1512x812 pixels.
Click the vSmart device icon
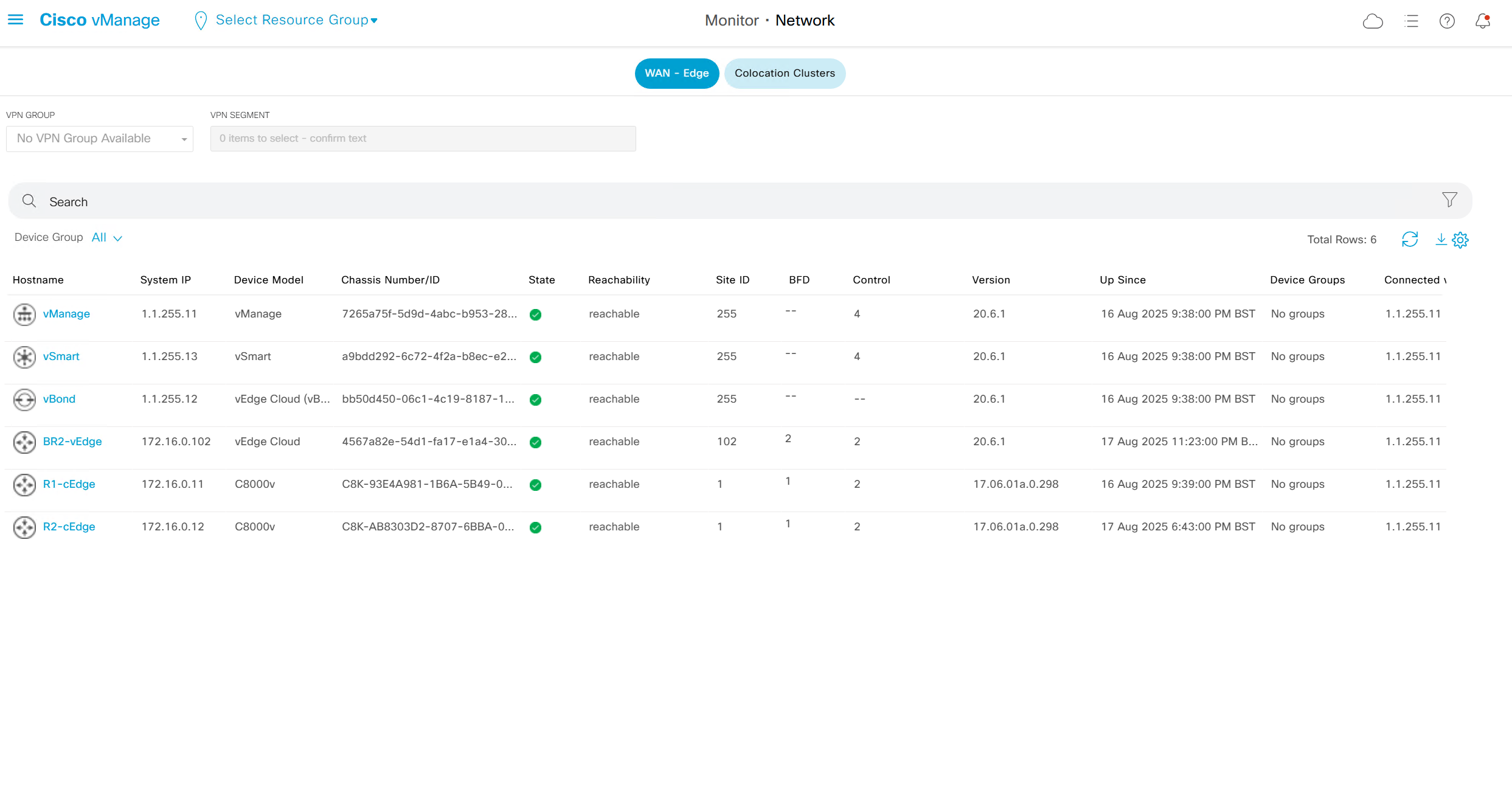point(24,357)
